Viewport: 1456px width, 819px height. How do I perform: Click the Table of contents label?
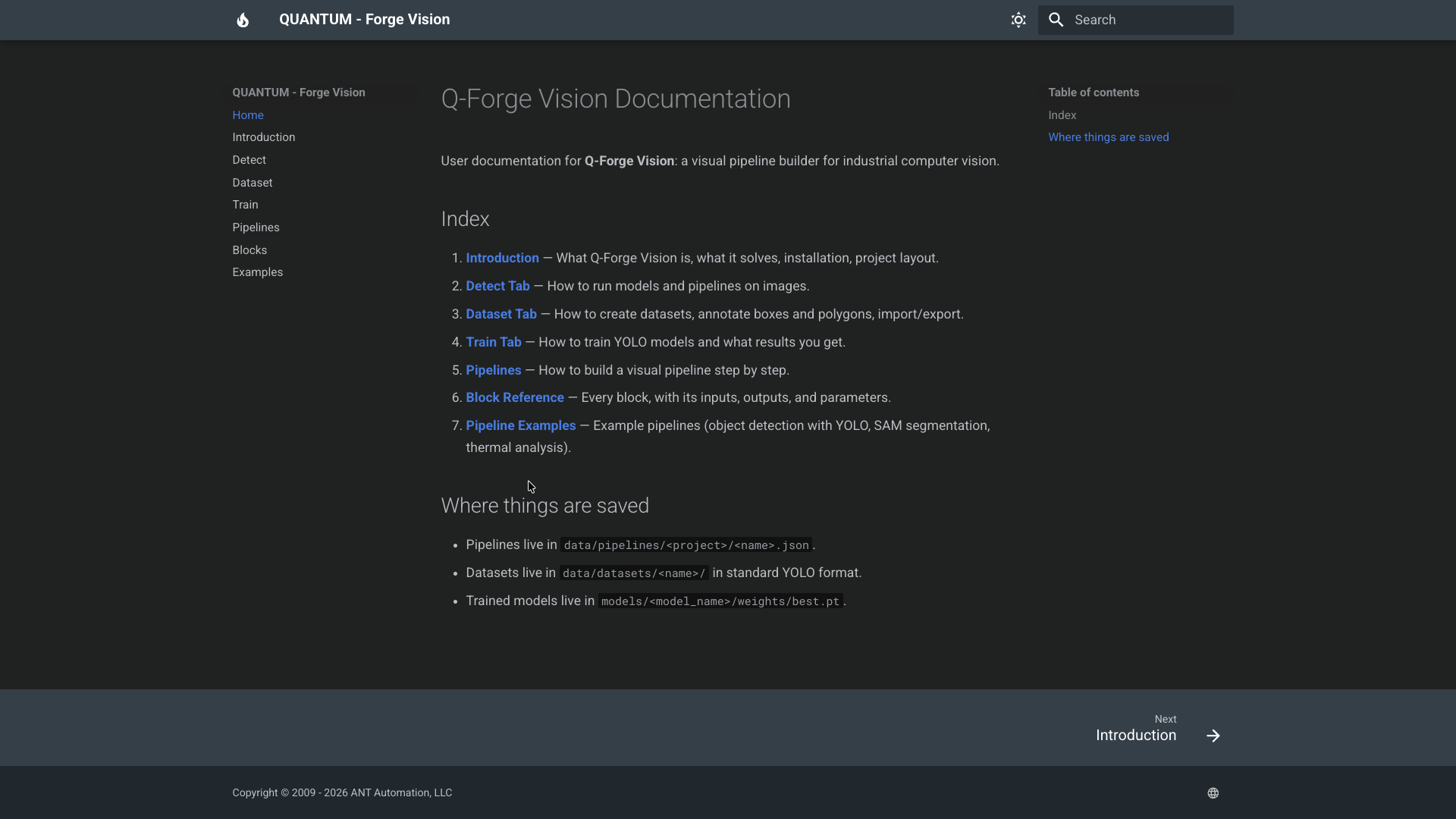[1094, 93]
